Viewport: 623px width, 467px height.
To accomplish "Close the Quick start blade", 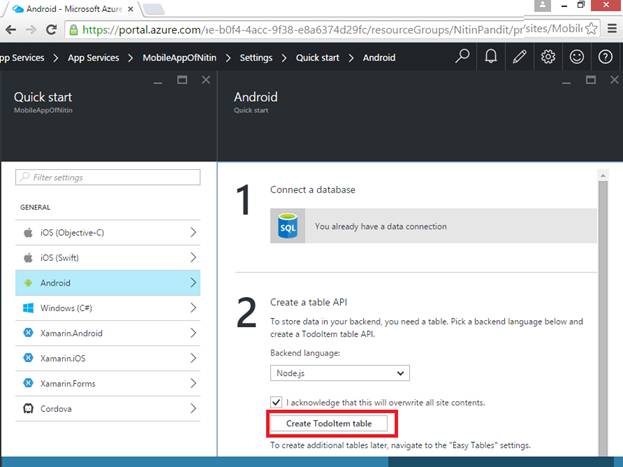I will click(206, 80).
